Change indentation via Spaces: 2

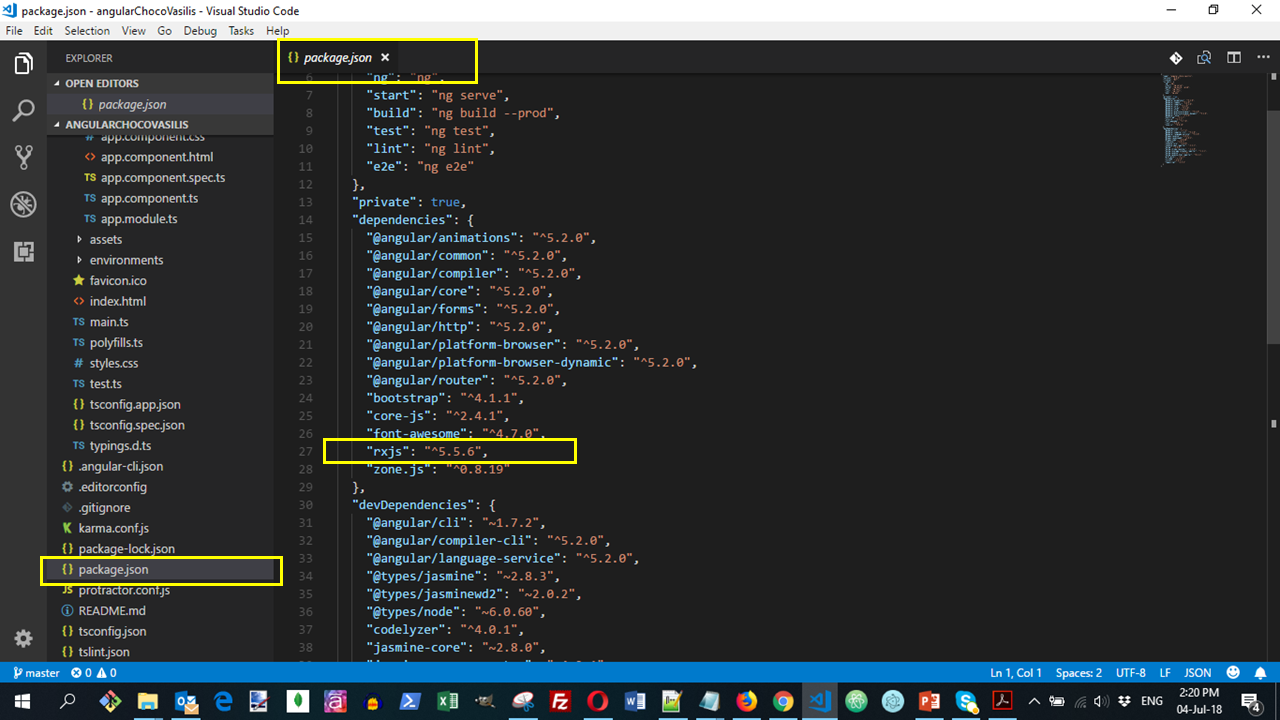click(x=1079, y=673)
